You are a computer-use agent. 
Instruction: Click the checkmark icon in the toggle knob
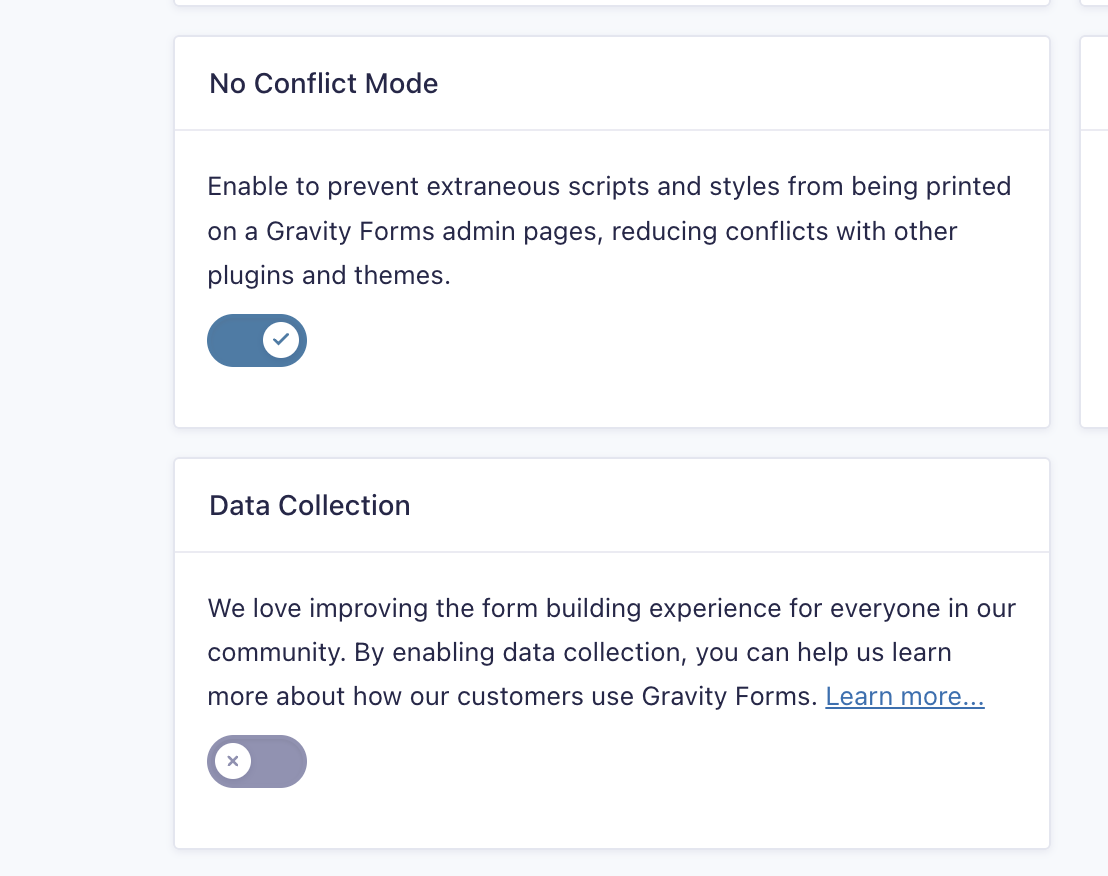[x=281, y=340]
